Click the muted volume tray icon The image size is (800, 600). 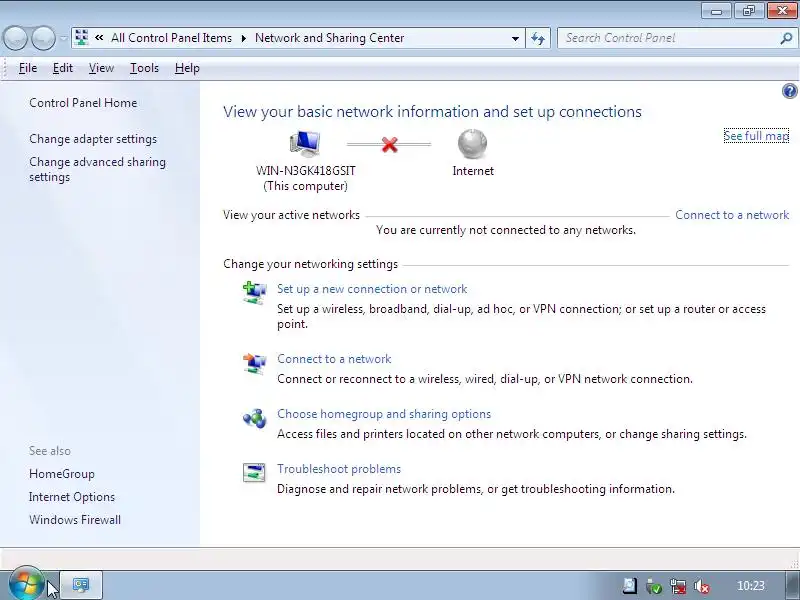point(702,586)
